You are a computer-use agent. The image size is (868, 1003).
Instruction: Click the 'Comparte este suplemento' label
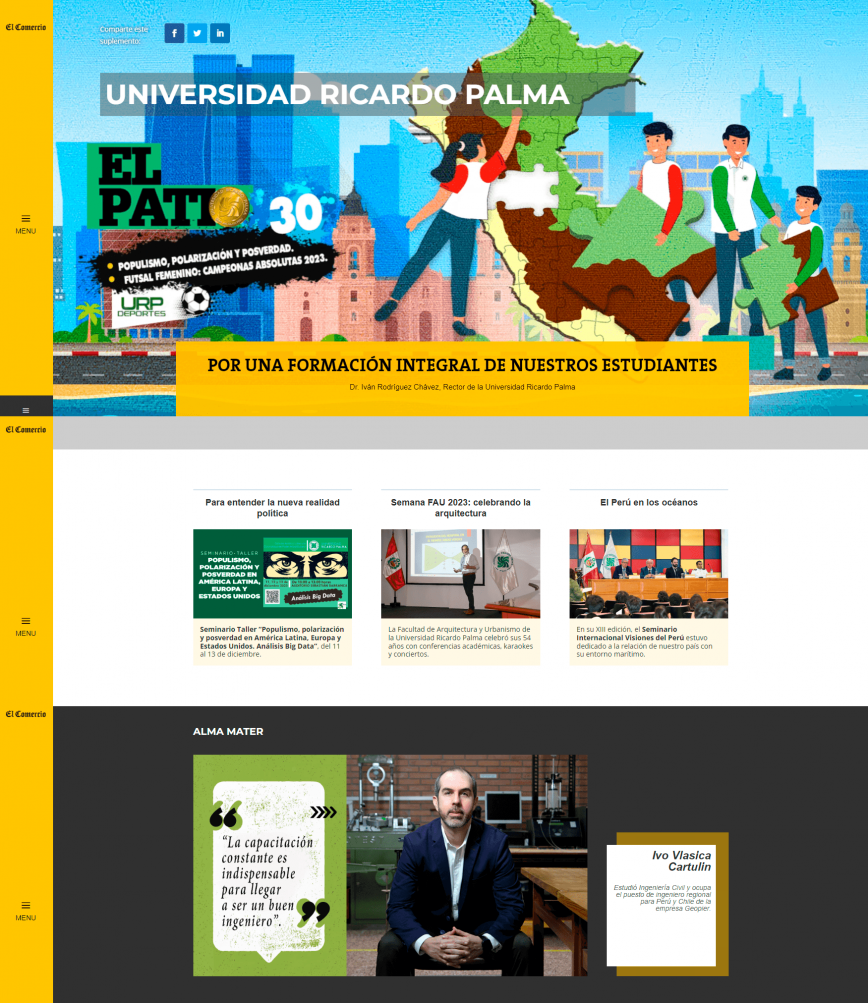coord(124,35)
